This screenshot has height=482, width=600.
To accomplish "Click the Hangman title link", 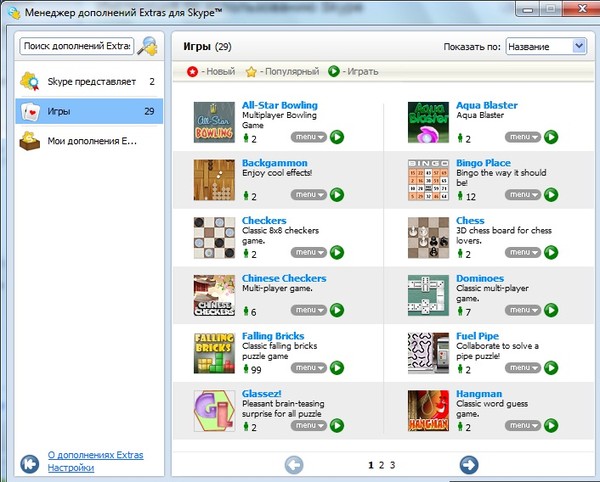I will 479,394.
